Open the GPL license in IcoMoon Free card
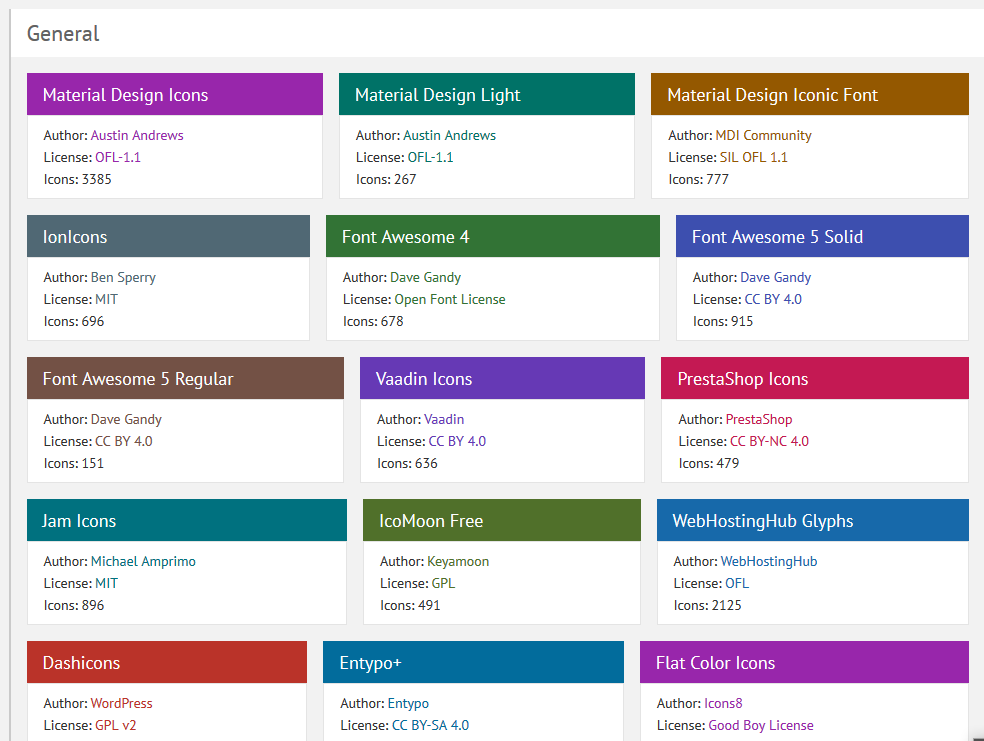Image resolution: width=984 pixels, height=741 pixels. click(444, 583)
